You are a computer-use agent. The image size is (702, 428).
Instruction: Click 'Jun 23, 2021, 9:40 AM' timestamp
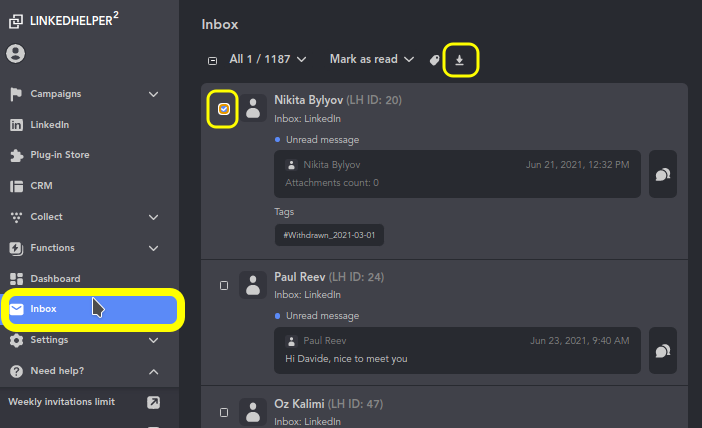pos(580,341)
